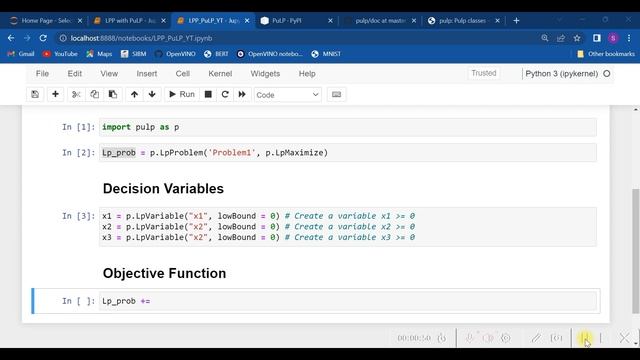Image resolution: width=640 pixels, height=360 pixels.
Task: Cut selected cells with scissors icon
Action: click(76, 95)
